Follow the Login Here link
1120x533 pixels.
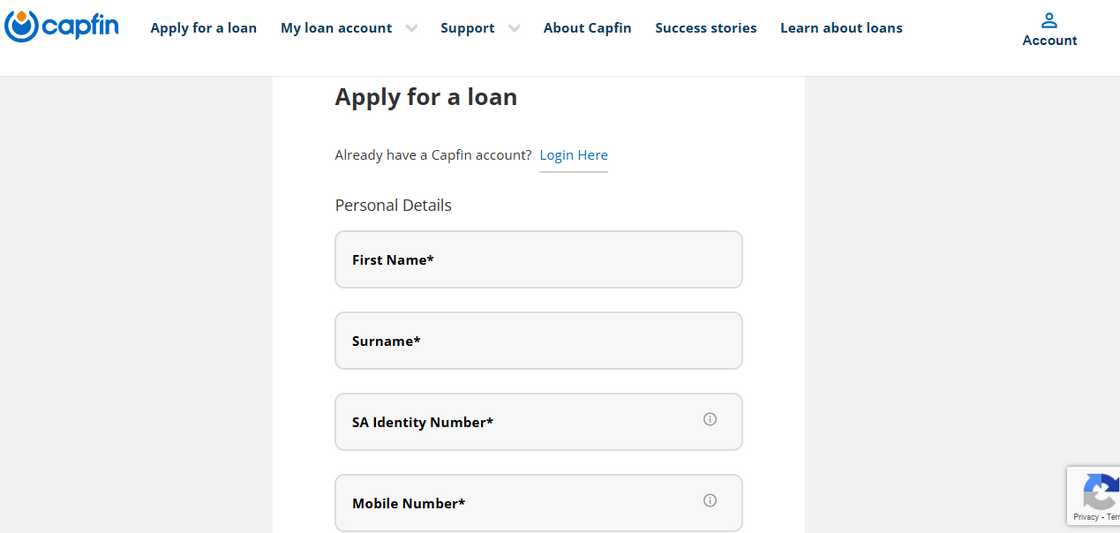(573, 155)
